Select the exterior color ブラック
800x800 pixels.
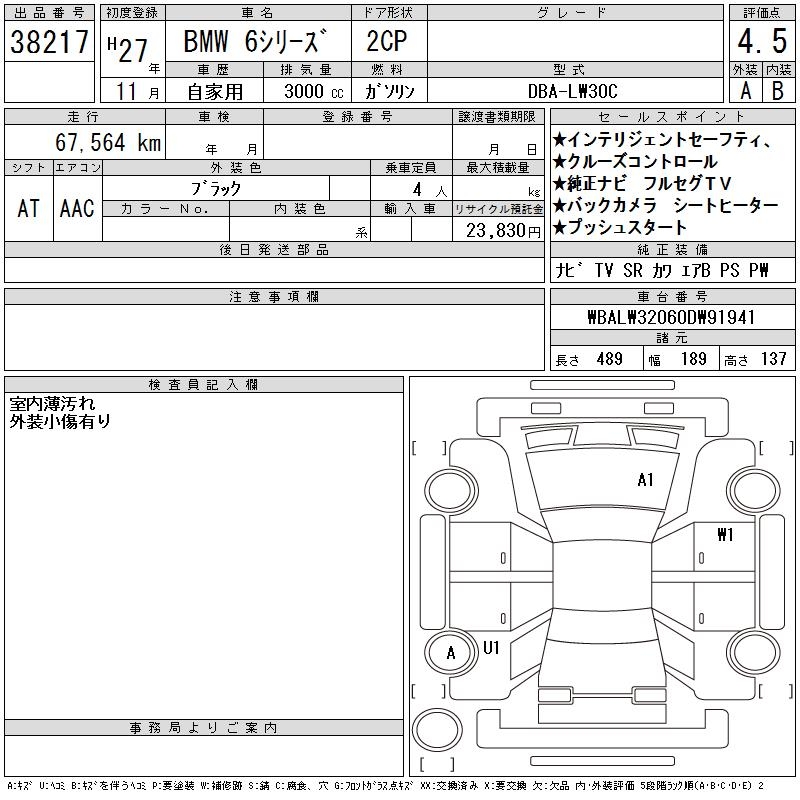[x=216, y=189]
